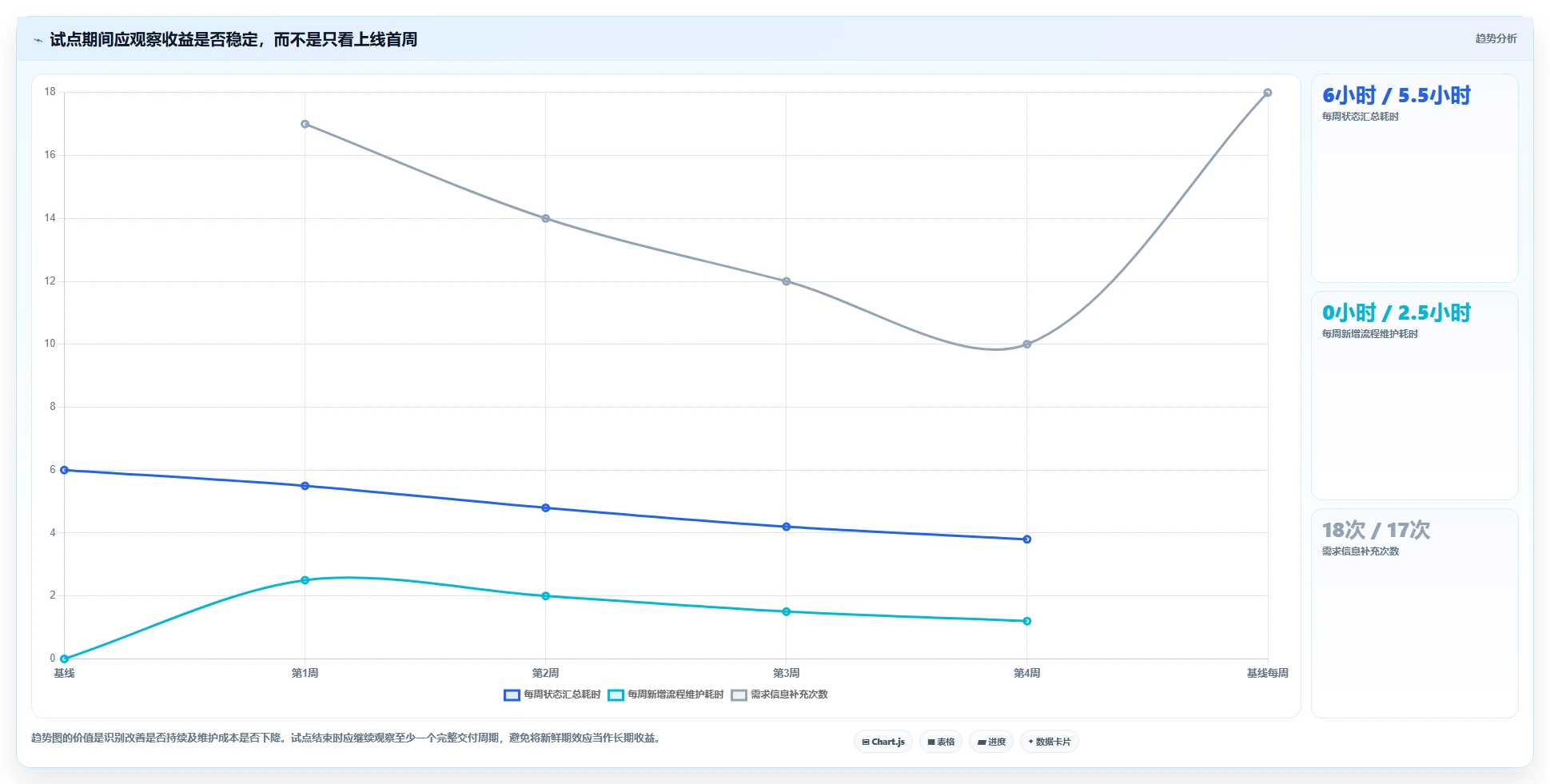Click the blue data point at 第4周
Image resolution: width=1550 pixels, height=784 pixels.
coord(1026,539)
